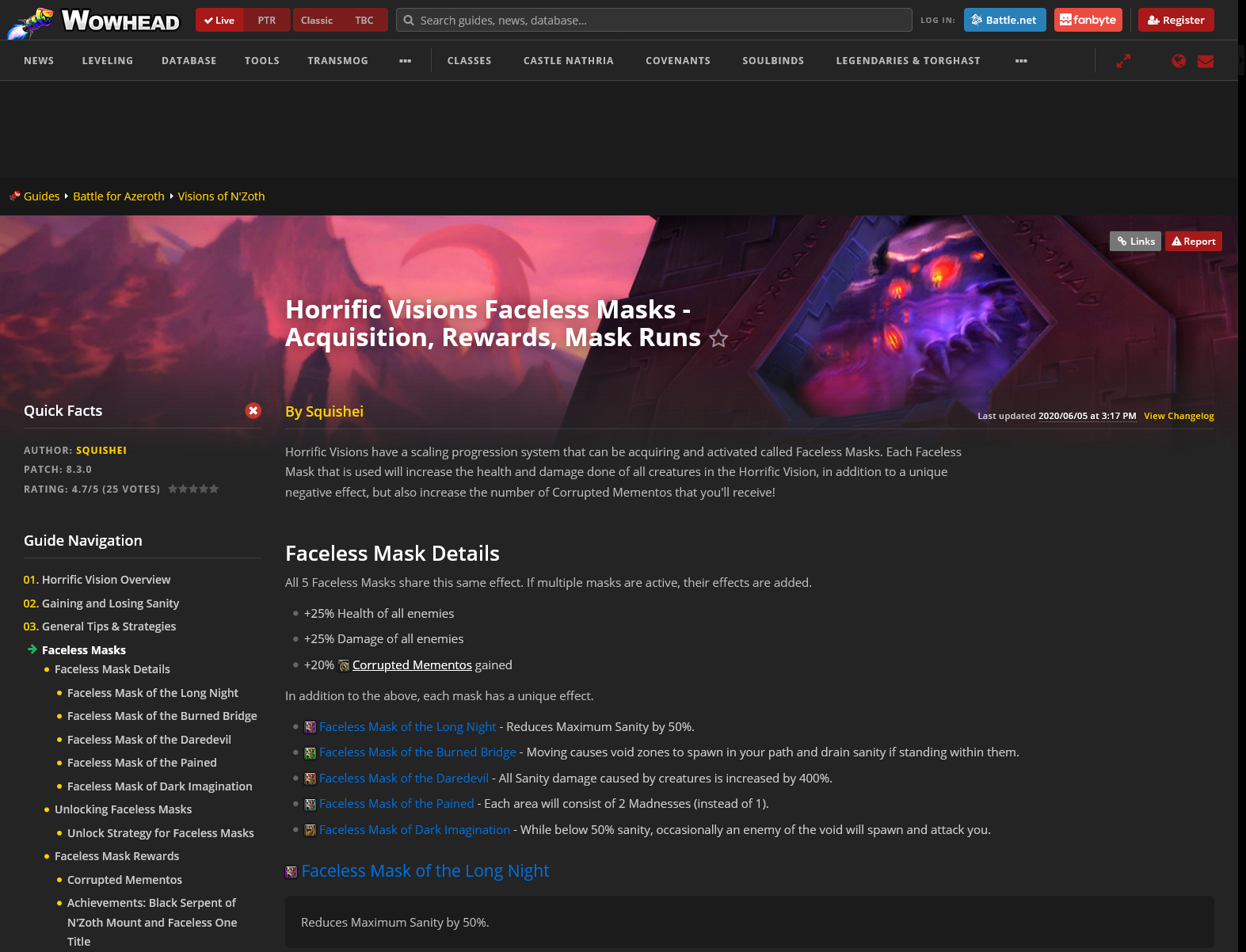
Task: Switch to Classic site version
Action: [x=317, y=21]
